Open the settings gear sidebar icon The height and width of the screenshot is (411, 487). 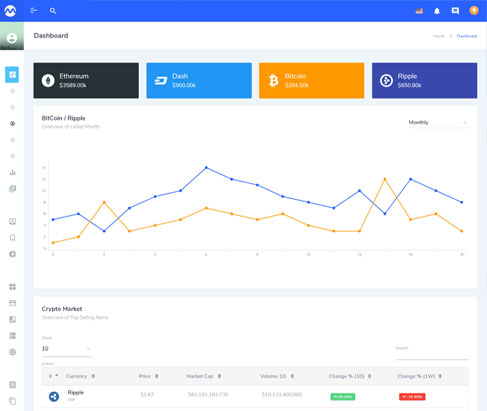(x=12, y=352)
